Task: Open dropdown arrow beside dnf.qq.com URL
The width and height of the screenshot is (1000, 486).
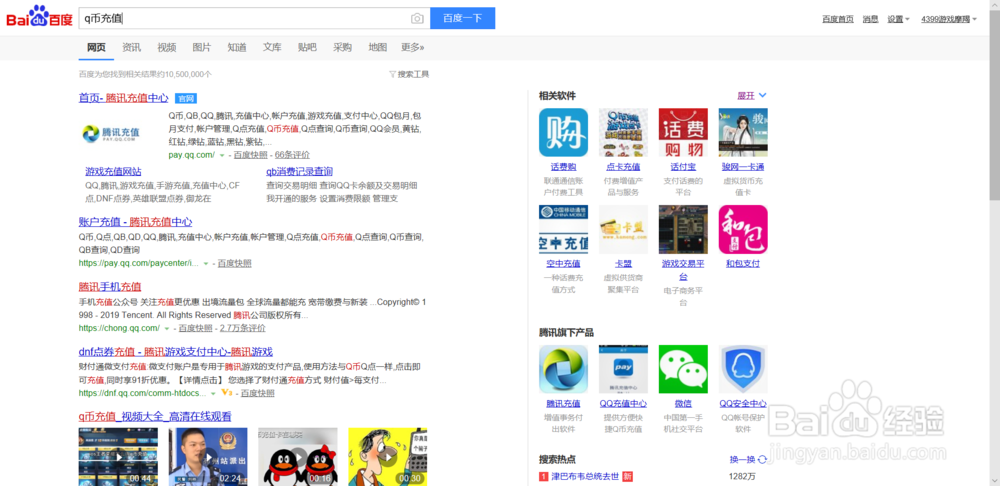Action: click(x=213, y=394)
